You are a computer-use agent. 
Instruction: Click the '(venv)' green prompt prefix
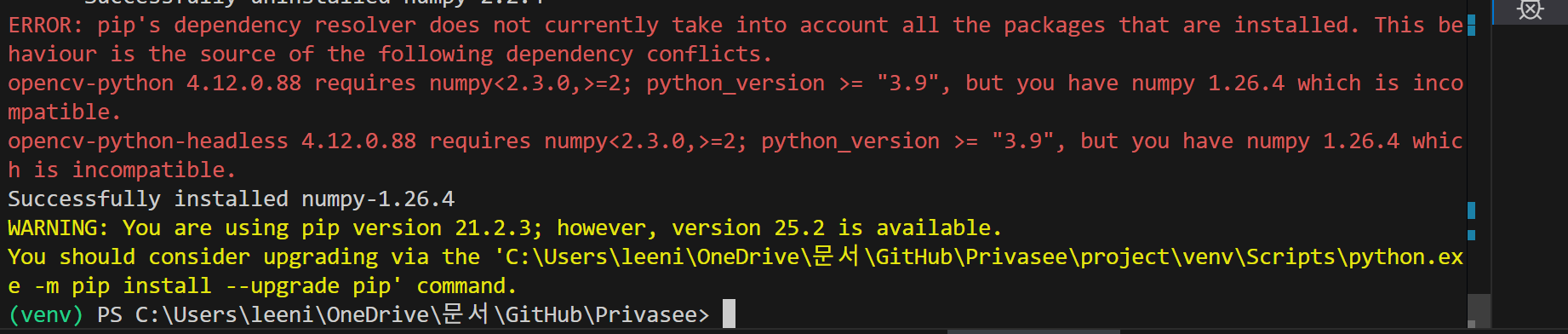(x=46, y=315)
